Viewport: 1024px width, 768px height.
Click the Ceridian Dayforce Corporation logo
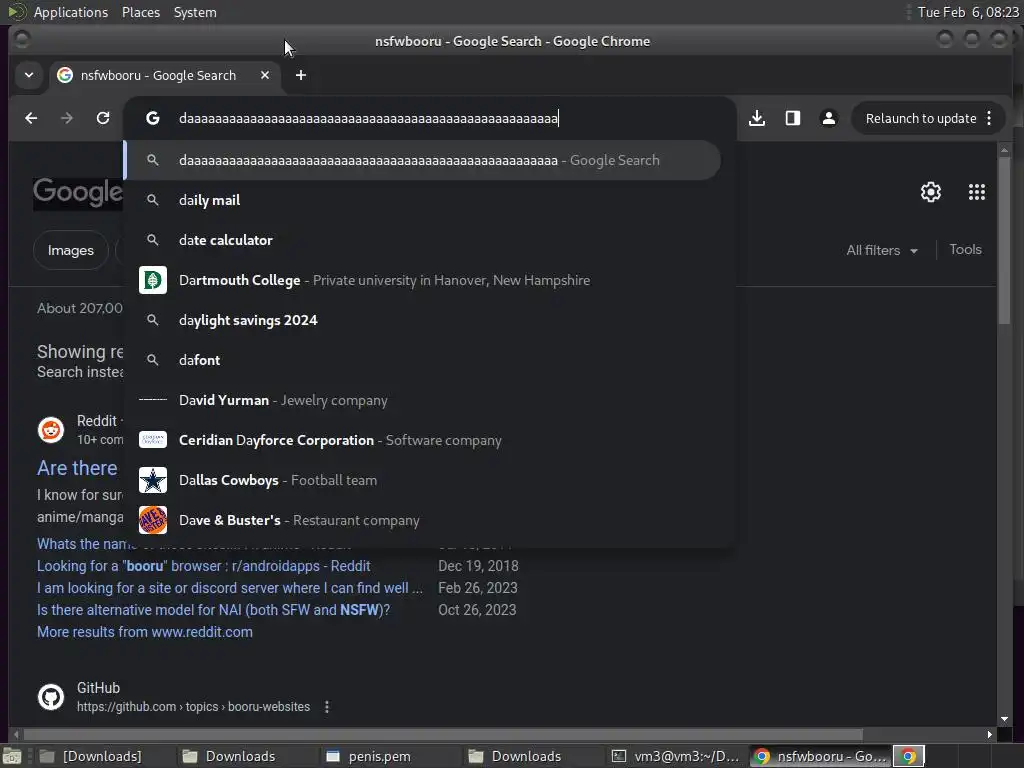click(153, 440)
